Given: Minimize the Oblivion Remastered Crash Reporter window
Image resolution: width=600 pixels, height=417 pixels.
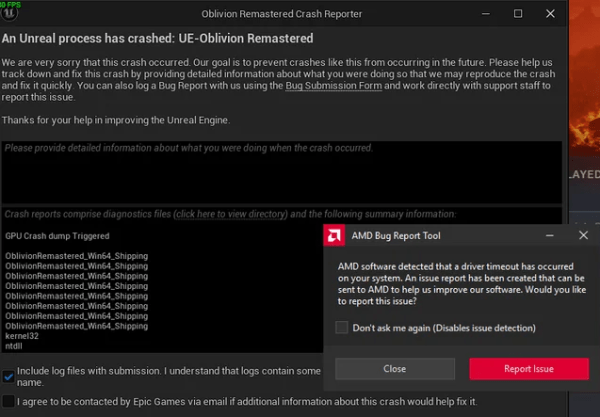Looking at the screenshot, I should click(x=483, y=13).
